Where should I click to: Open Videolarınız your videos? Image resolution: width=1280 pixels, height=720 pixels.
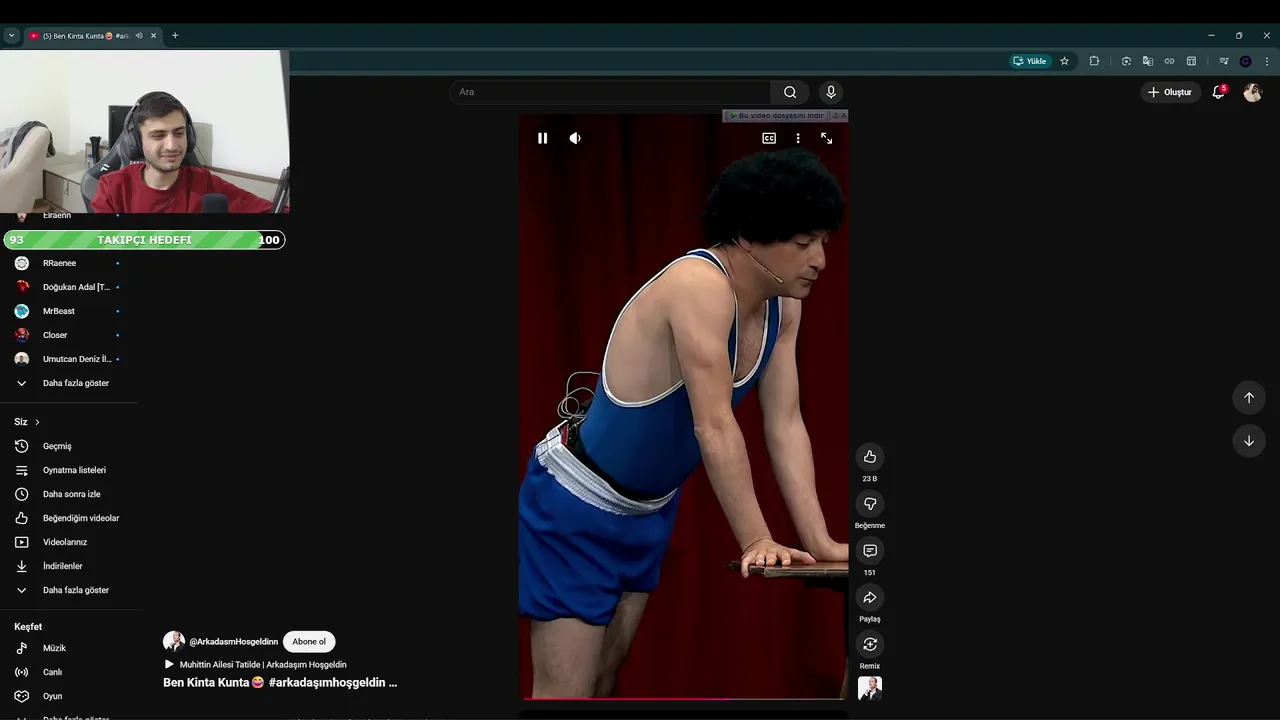[x=69, y=542]
